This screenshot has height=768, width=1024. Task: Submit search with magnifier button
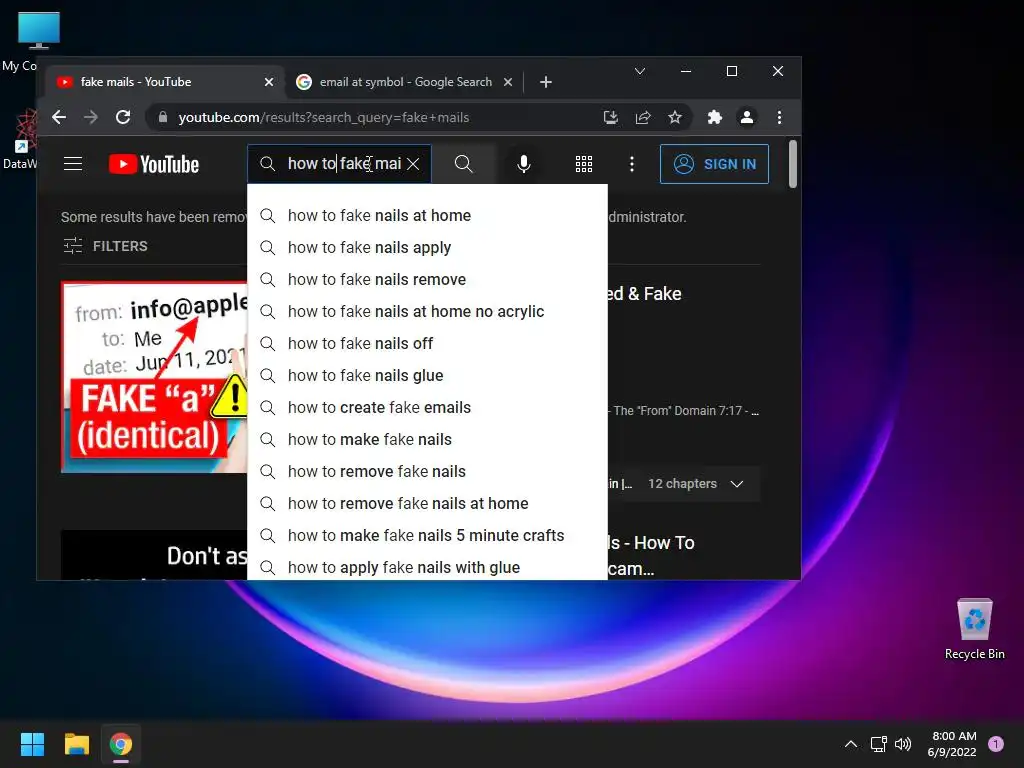[x=463, y=164]
